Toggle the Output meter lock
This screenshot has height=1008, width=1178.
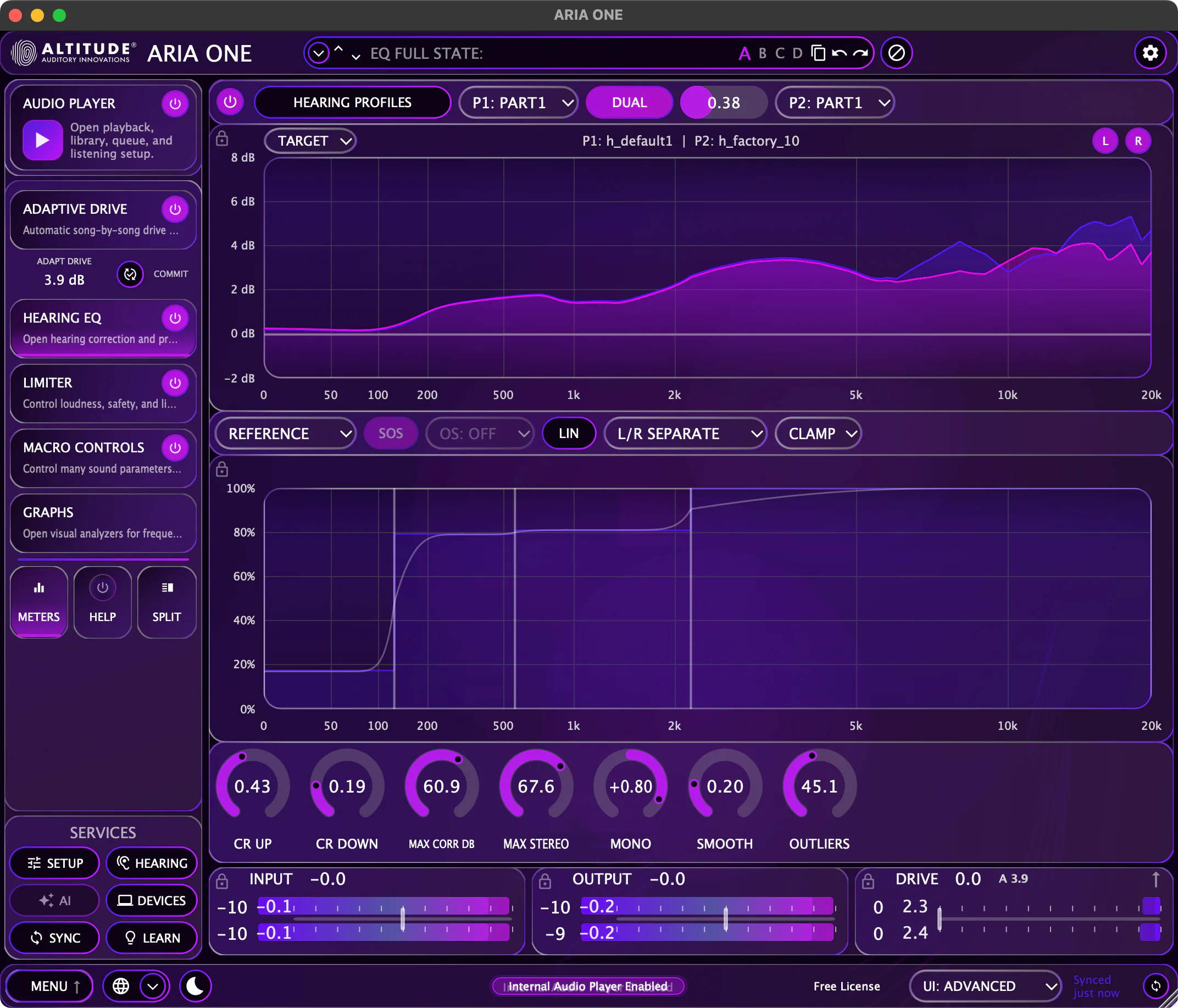point(545,880)
